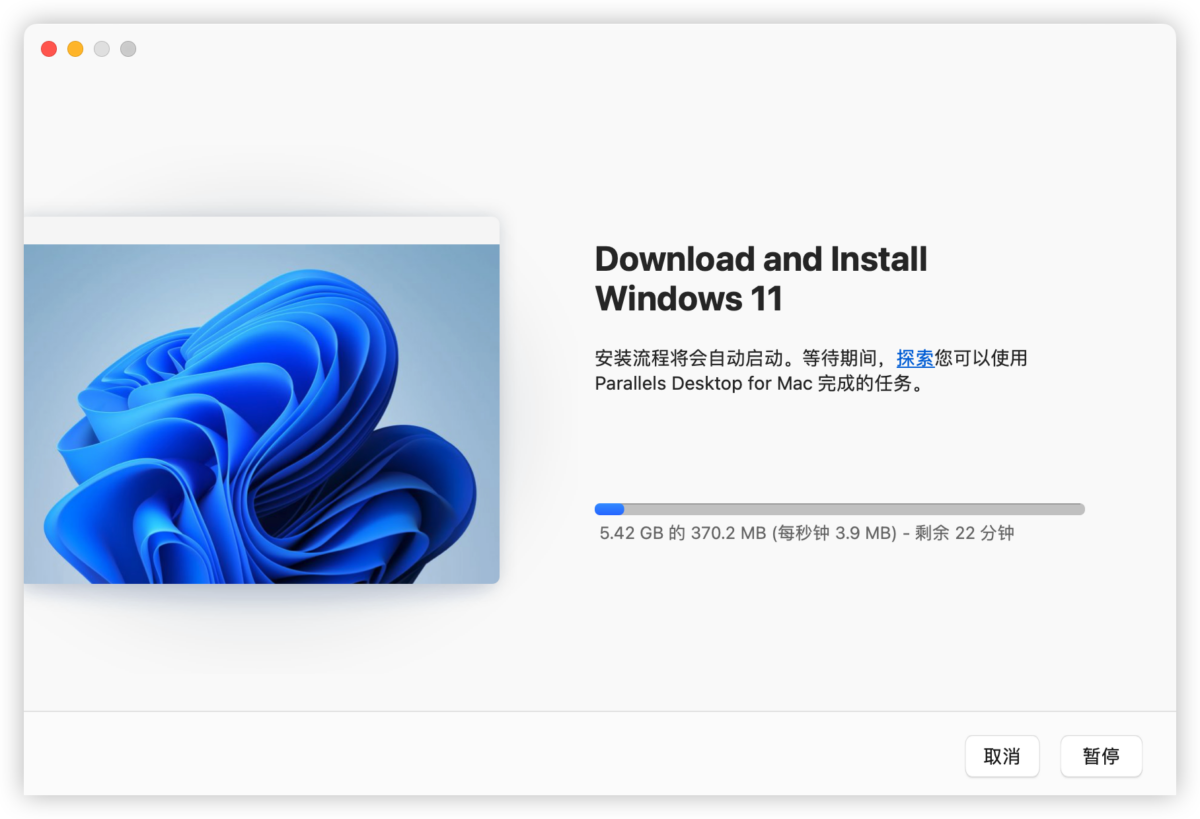Image resolution: width=1200 pixels, height=819 pixels.
Task: Click the Windows 11 download progress bar
Action: tap(839, 509)
